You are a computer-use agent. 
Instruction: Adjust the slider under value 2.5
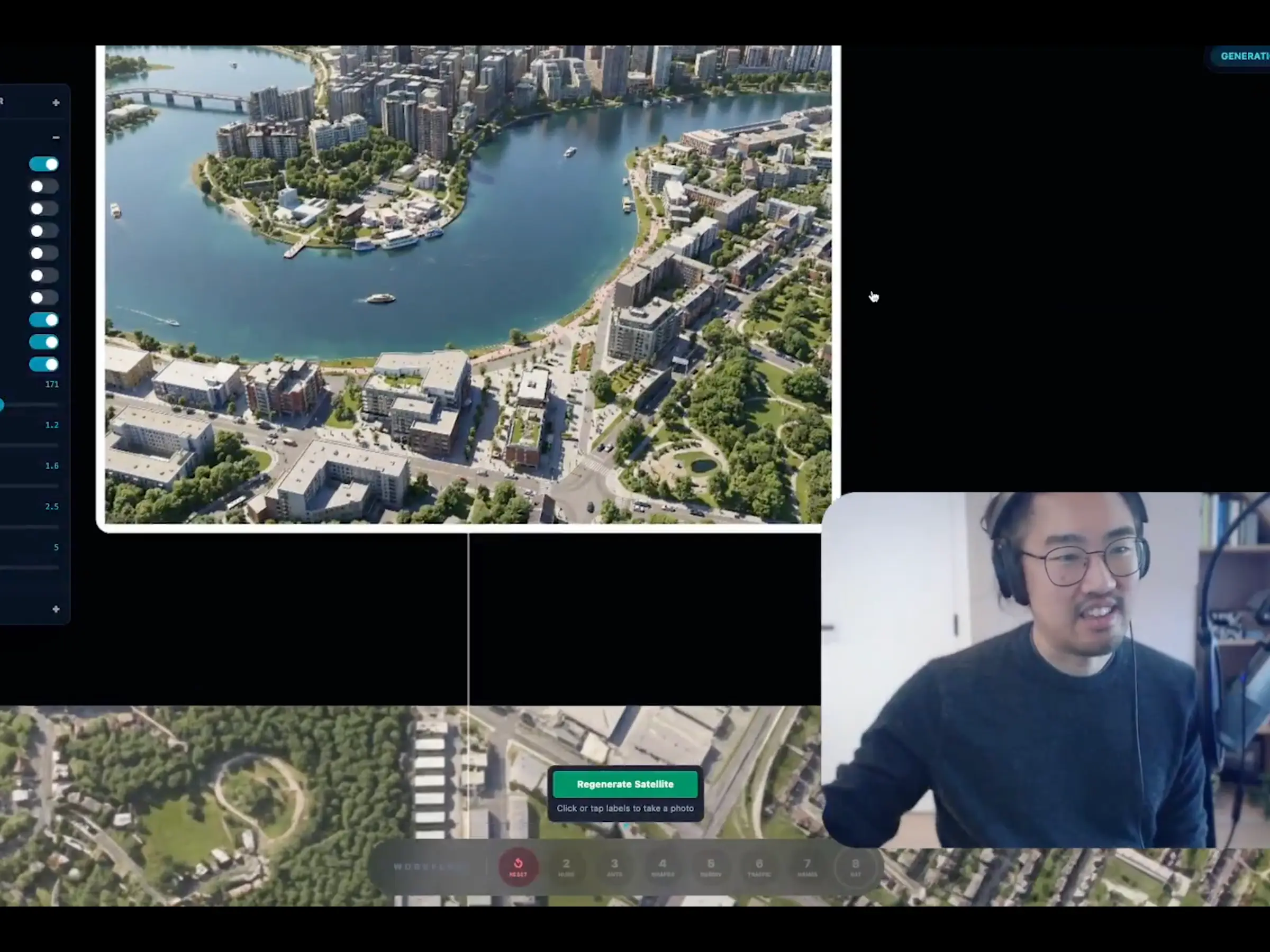point(29,527)
